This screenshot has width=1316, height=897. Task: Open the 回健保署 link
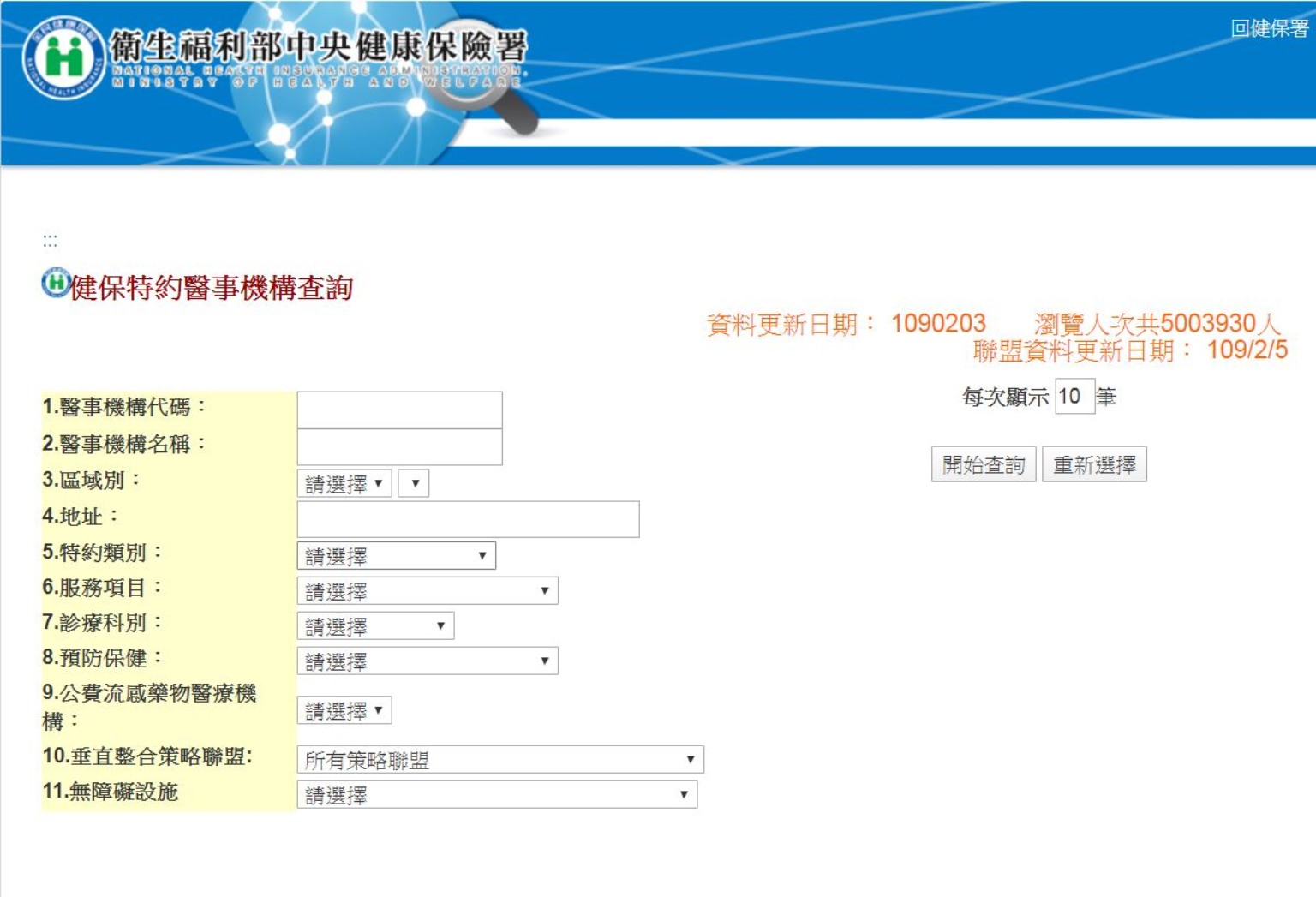(1269, 28)
